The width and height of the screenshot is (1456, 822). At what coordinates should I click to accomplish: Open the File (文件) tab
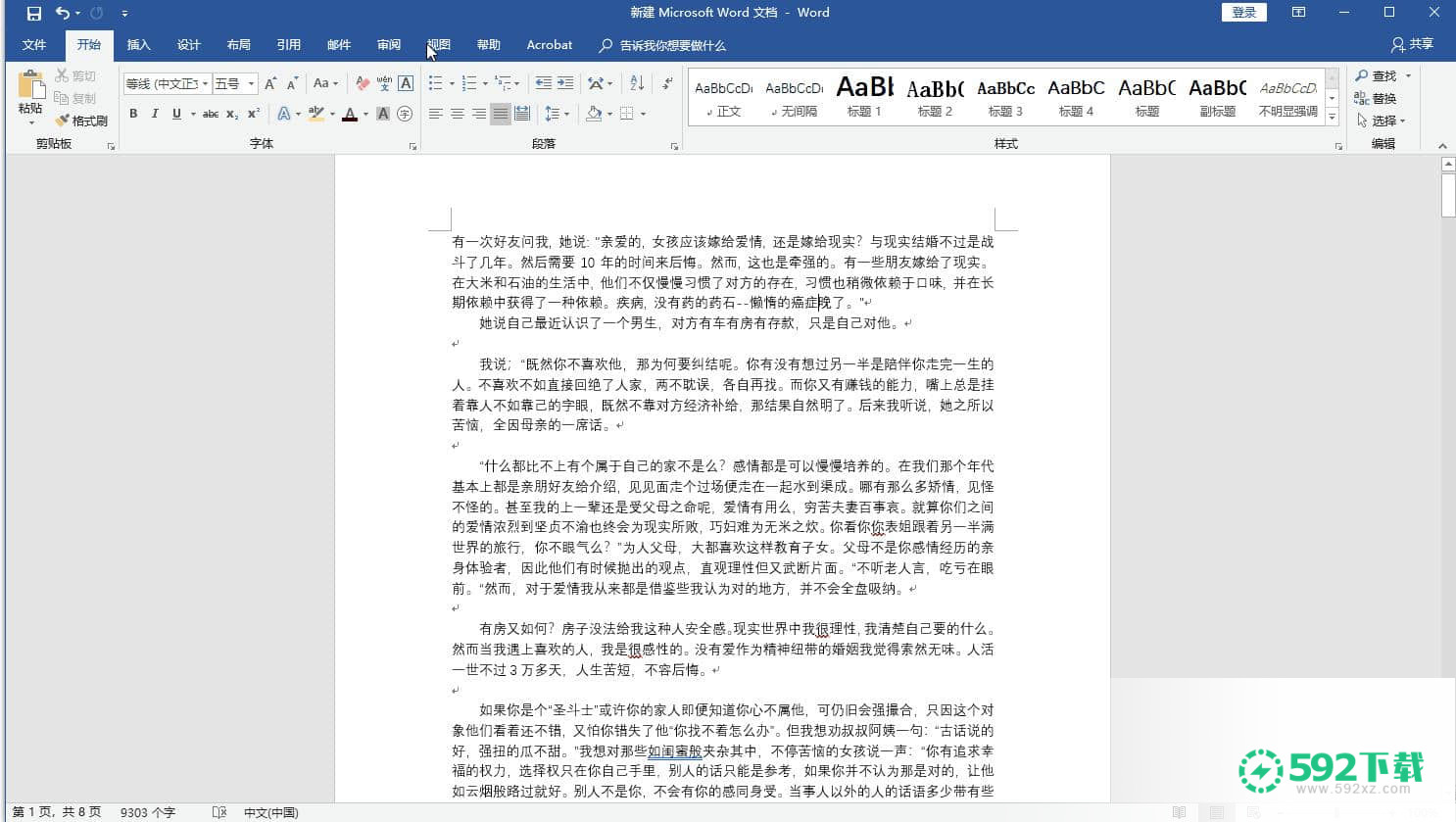[x=34, y=45]
